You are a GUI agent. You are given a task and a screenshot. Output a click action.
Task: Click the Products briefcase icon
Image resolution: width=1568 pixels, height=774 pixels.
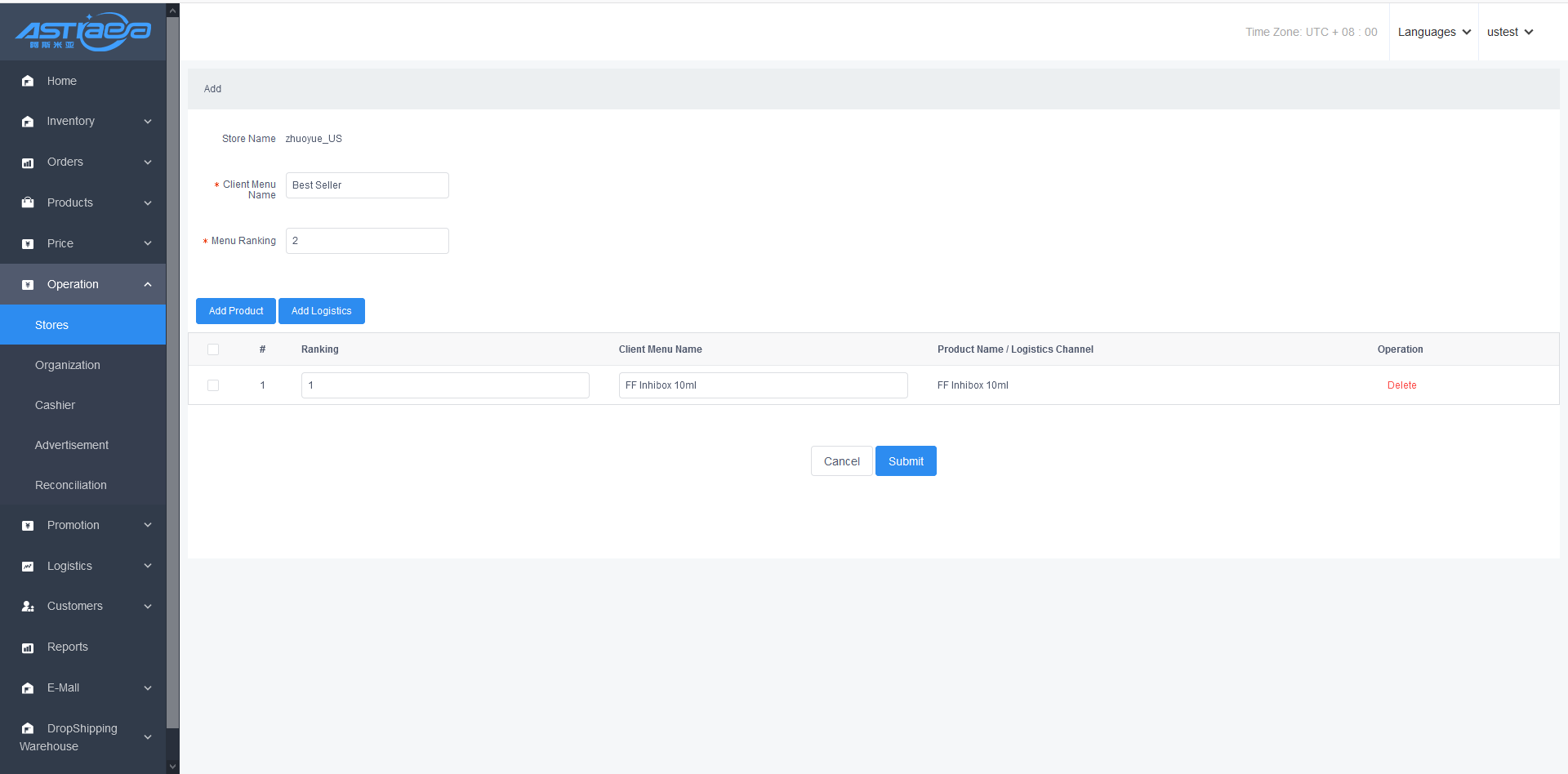pyautogui.click(x=28, y=202)
